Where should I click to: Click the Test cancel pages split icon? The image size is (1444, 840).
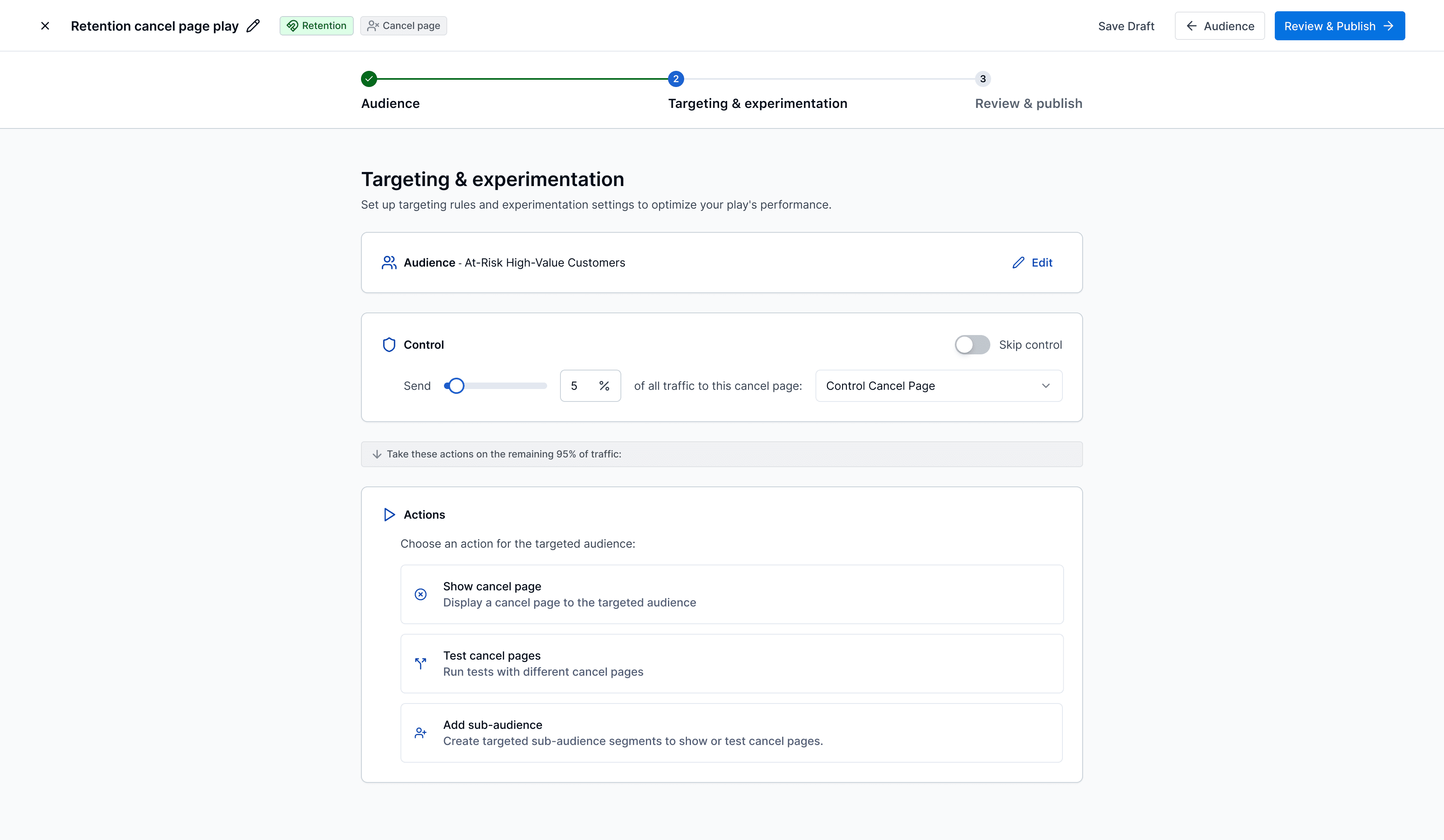coord(421,664)
